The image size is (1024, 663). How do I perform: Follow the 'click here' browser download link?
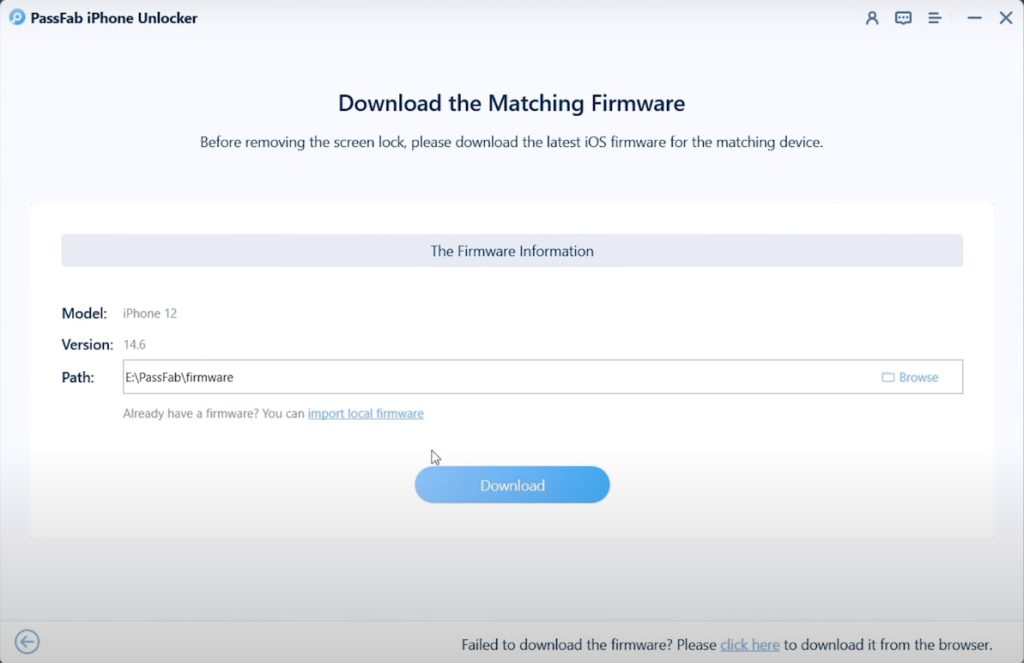(x=750, y=645)
